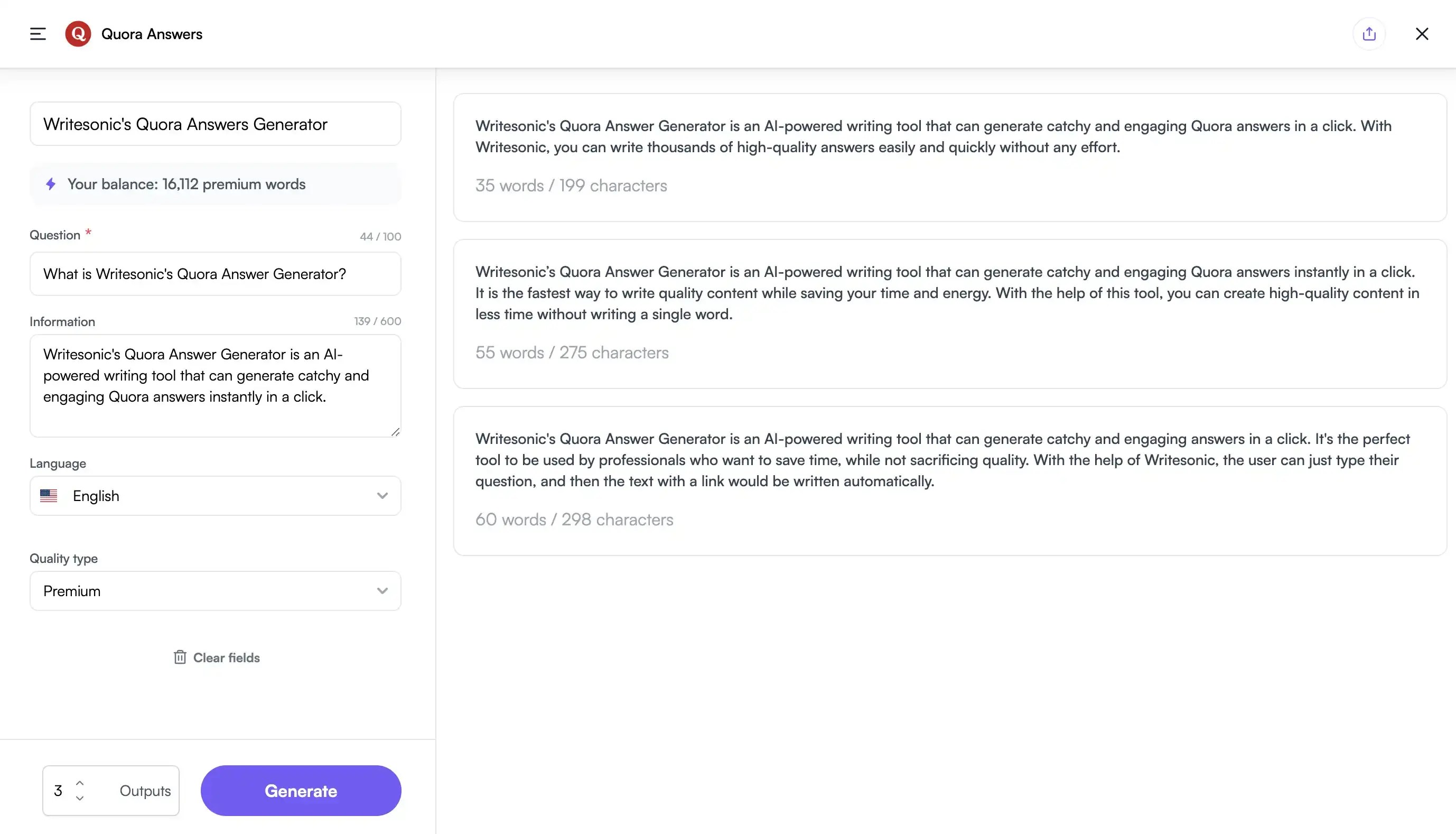Edit the Writesonic's Quora Answers Generator title
Image resolution: width=1456 pixels, height=834 pixels.
point(215,124)
